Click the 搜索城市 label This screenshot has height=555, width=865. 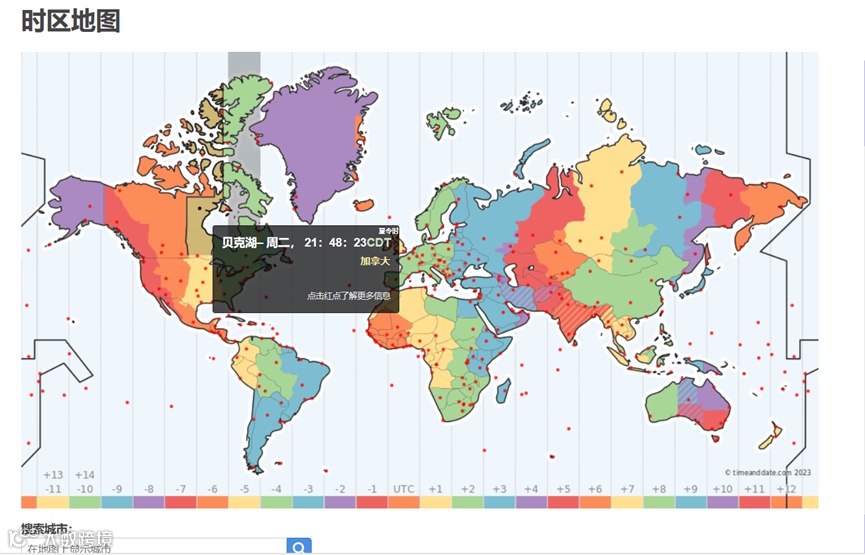(x=47, y=529)
